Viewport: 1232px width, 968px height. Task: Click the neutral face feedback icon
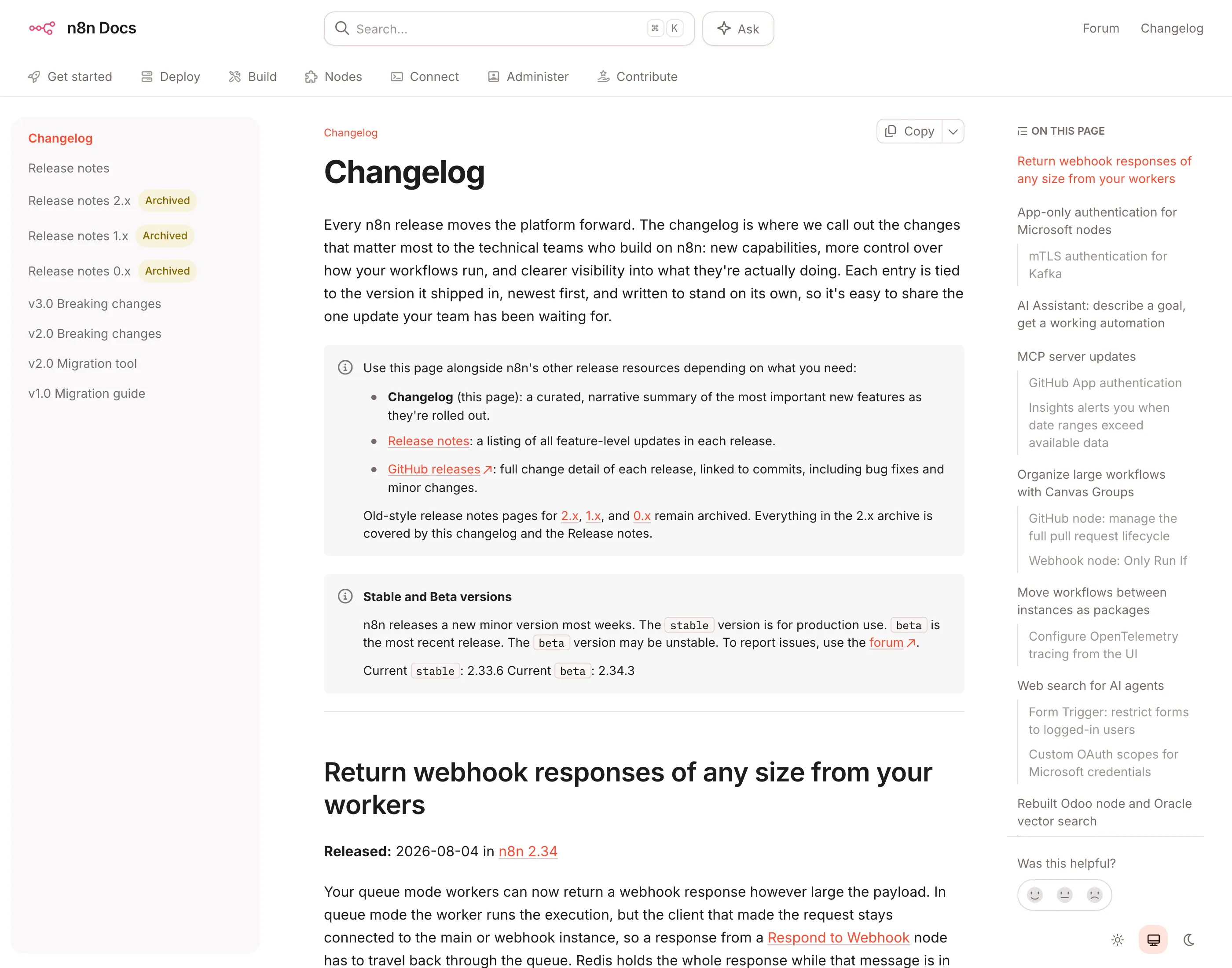[x=1065, y=895]
